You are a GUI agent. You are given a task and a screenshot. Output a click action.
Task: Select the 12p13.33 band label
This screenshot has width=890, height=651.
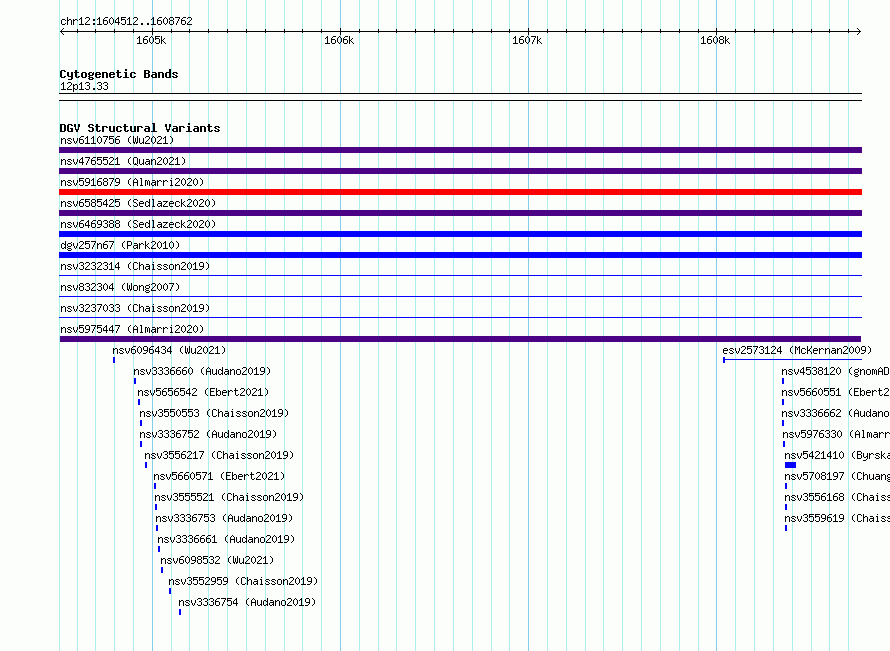84,86
